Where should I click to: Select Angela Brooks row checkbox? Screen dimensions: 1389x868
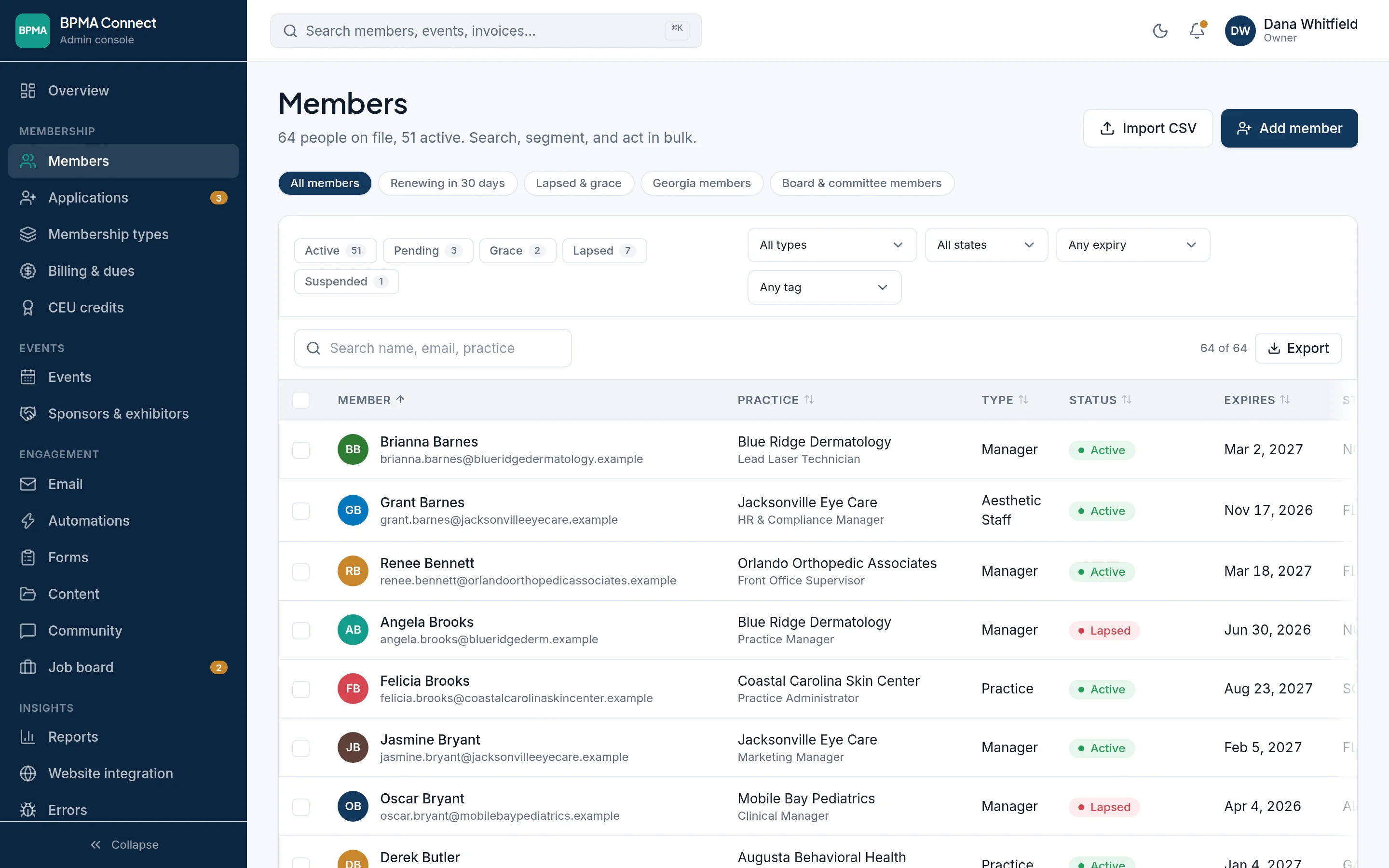[301, 630]
